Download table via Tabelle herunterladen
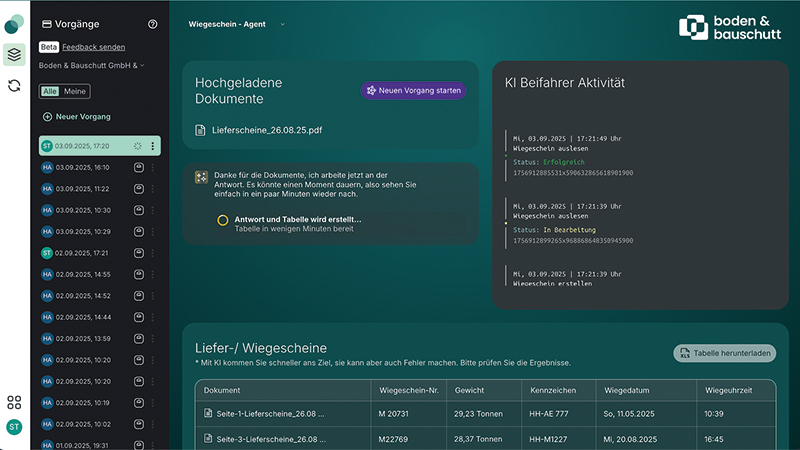This screenshot has height=450, width=800. click(x=724, y=353)
